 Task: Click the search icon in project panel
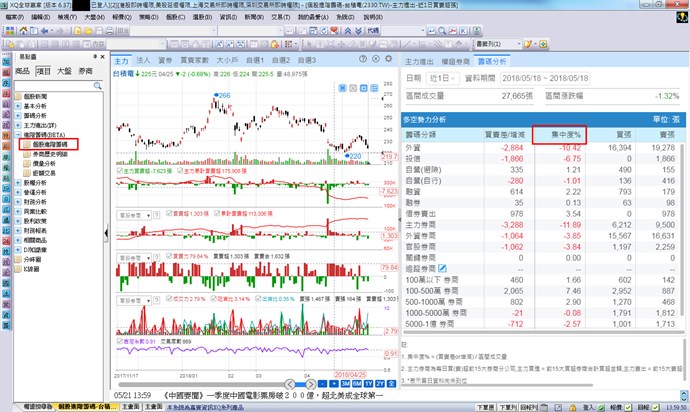[98, 86]
